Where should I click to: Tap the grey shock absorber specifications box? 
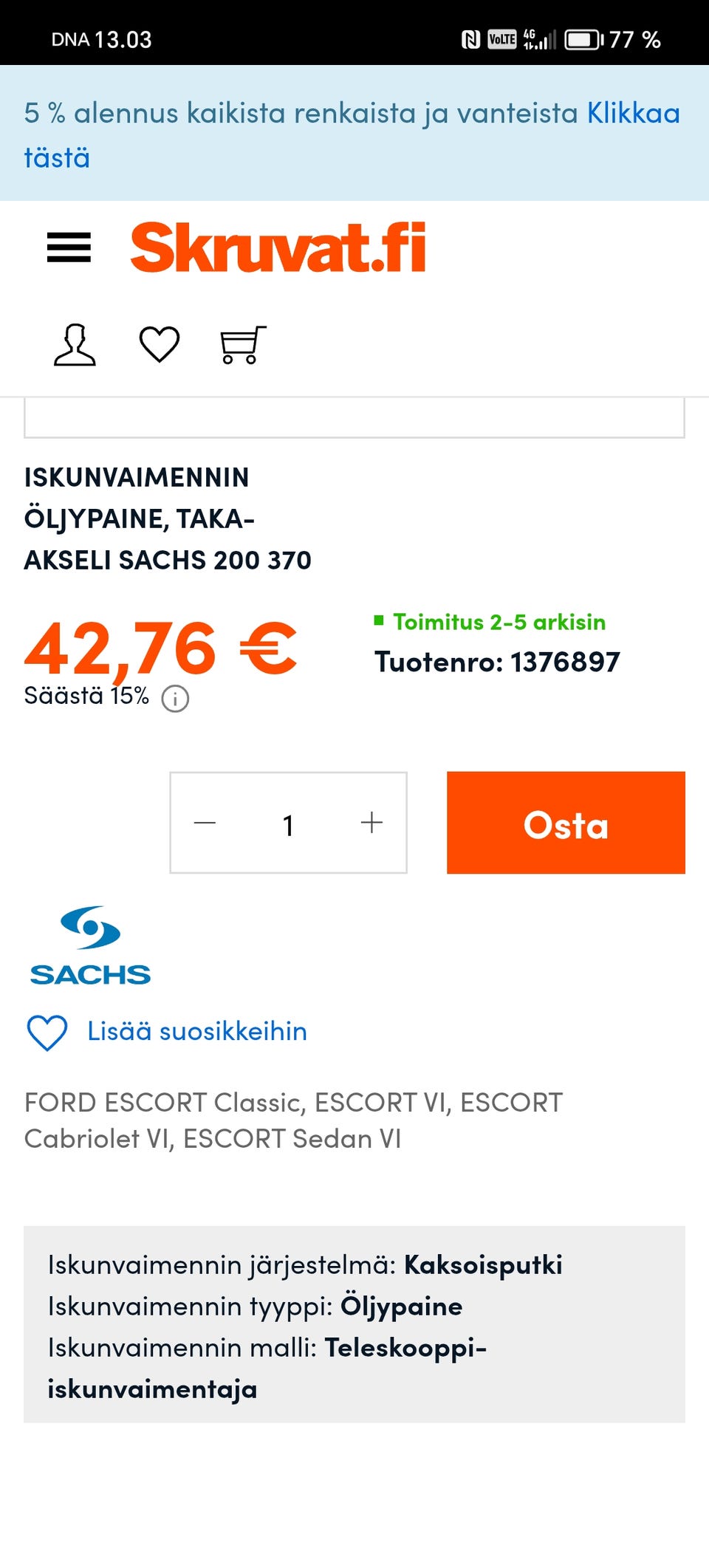tap(354, 1324)
